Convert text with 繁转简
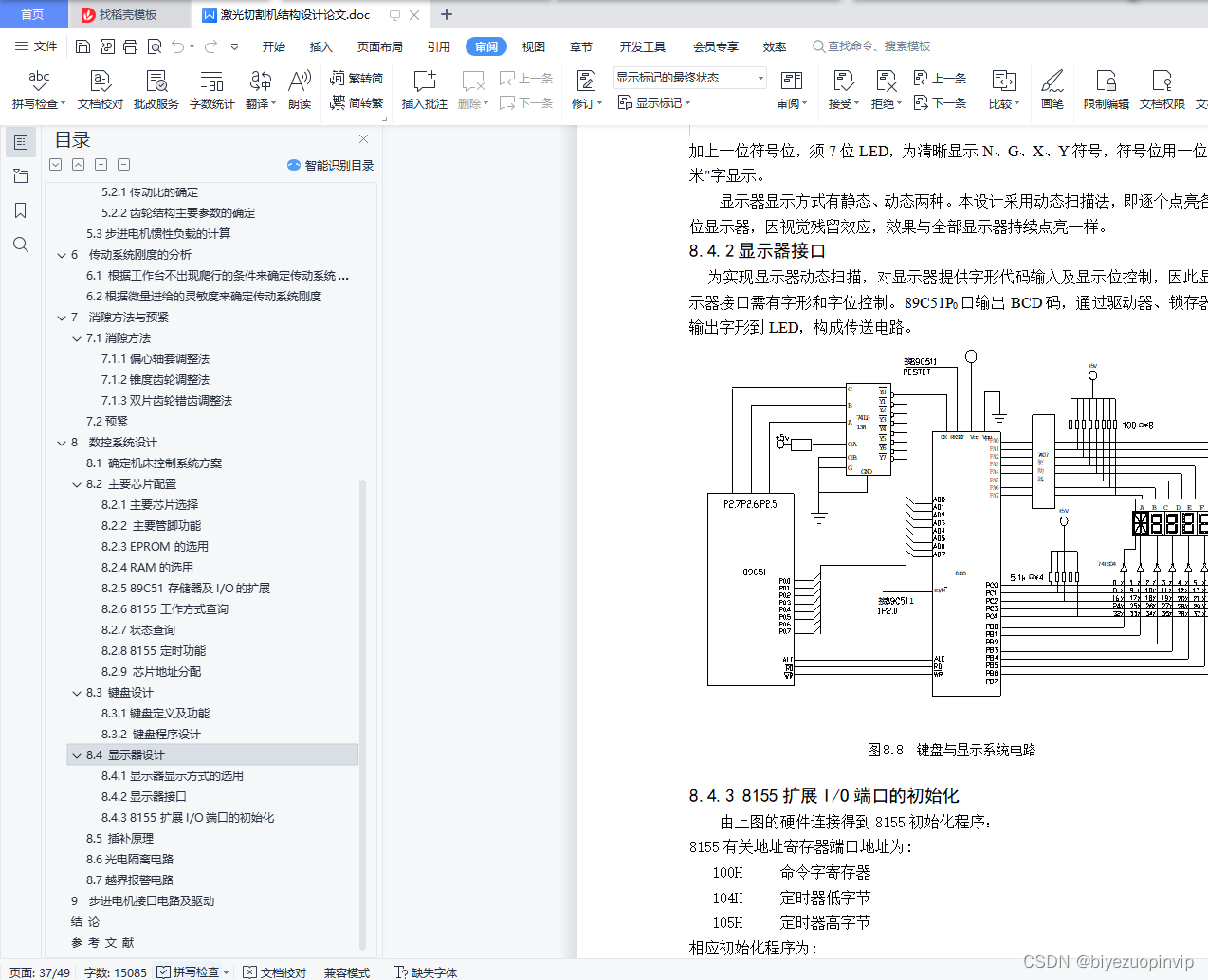Viewport: 1208px width, 980px height. [x=357, y=79]
